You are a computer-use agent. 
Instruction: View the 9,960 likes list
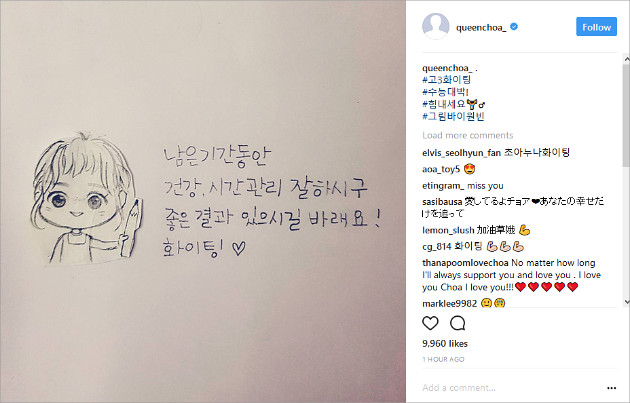445,344
